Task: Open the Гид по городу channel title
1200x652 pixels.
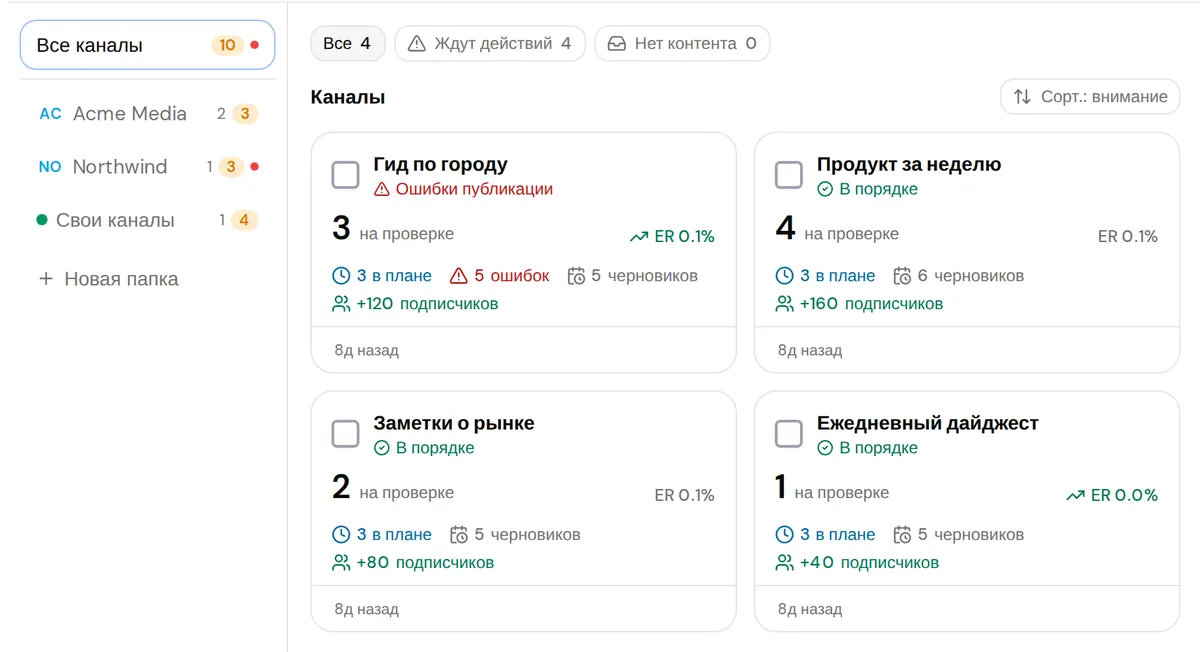Action: pyautogui.click(x=441, y=165)
